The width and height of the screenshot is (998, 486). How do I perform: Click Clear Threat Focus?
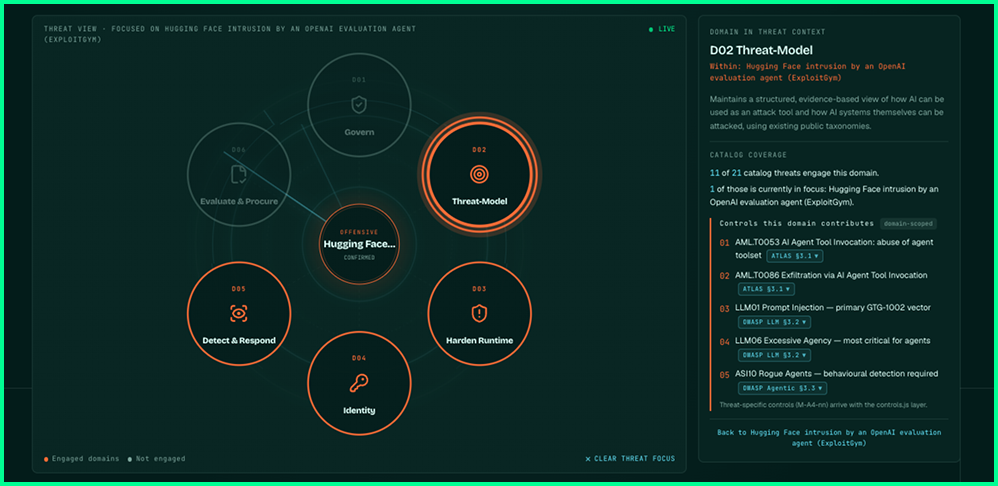click(x=629, y=459)
